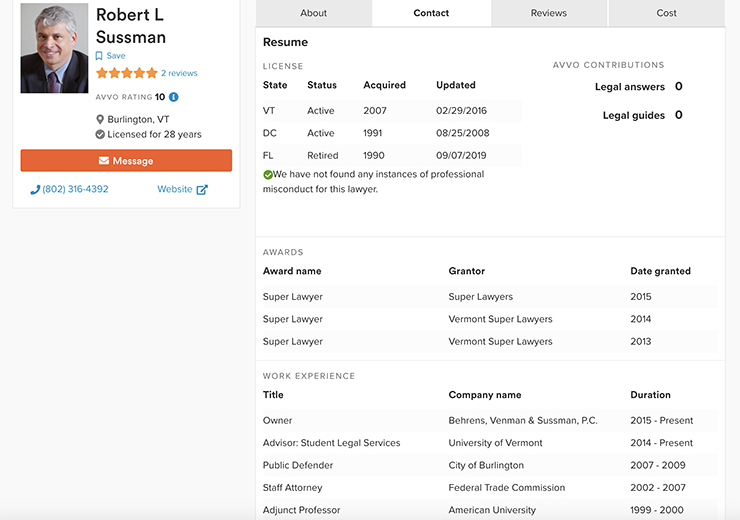Image resolution: width=740 pixels, height=520 pixels.
Task: Click the American University company name
Action: [492, 510]
